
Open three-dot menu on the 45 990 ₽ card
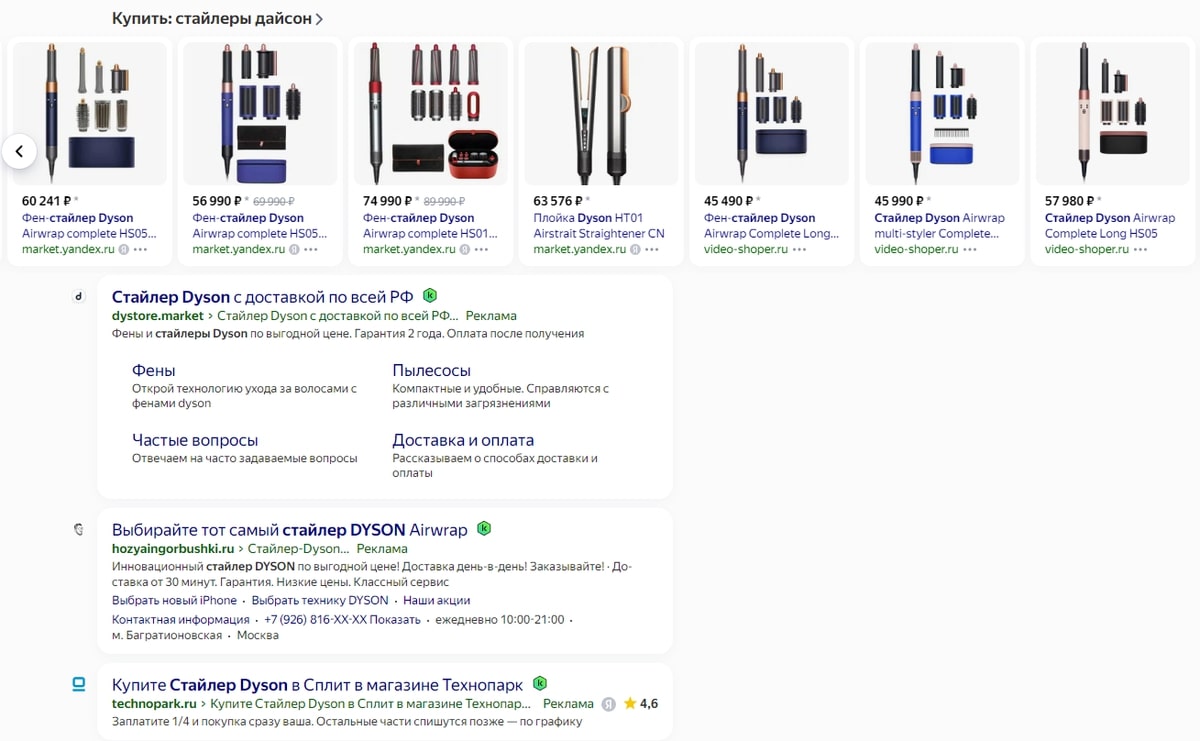click(969, 249)
